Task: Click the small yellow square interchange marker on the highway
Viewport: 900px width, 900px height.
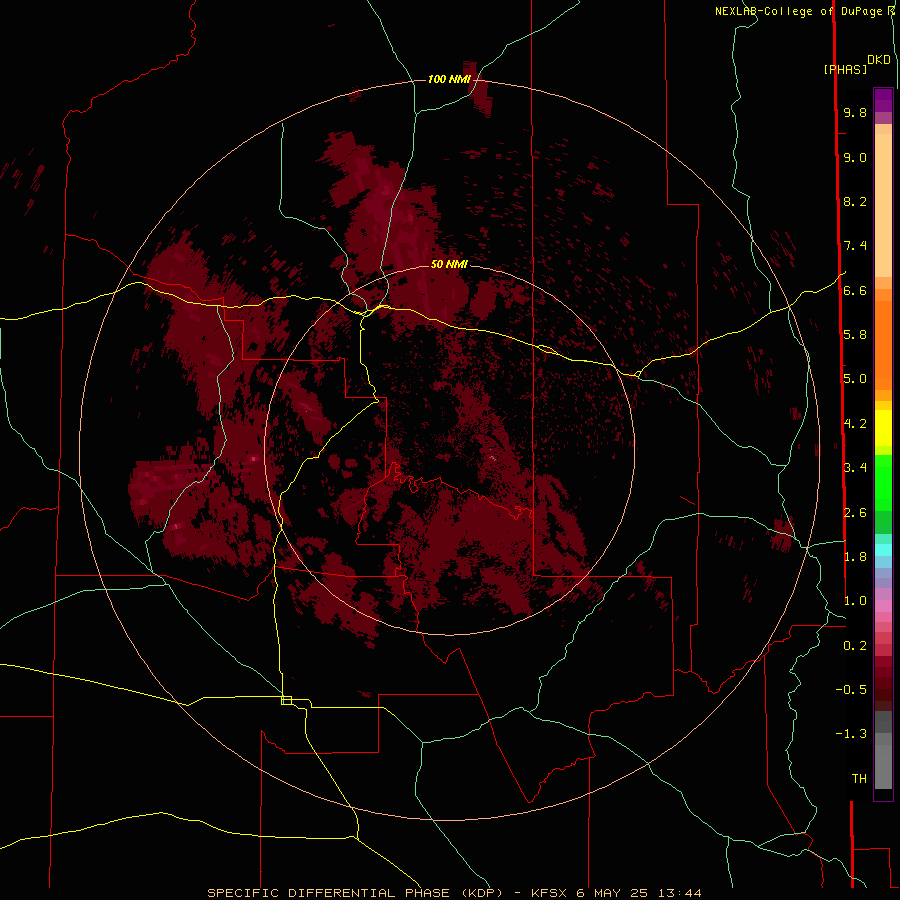Action: click(x=286, y=700)
